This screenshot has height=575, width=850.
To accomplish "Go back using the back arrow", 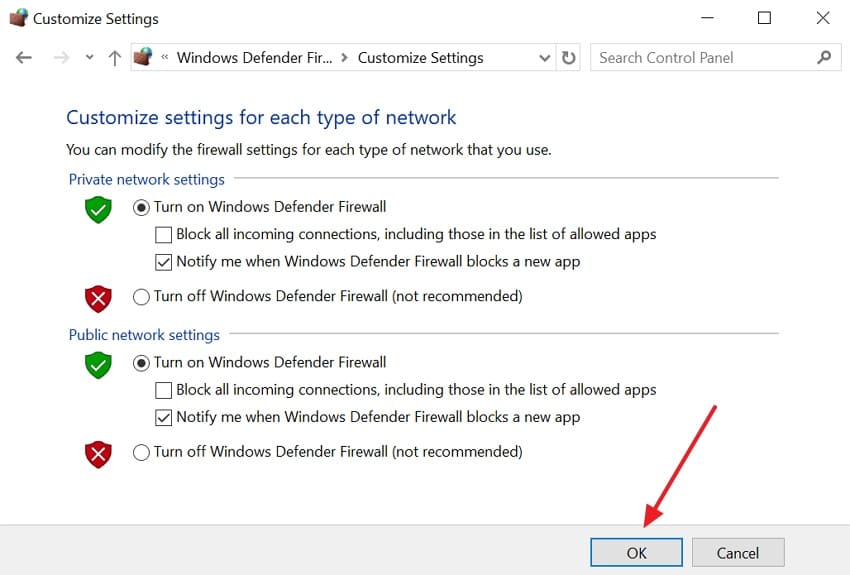I will tap(24, 57).
